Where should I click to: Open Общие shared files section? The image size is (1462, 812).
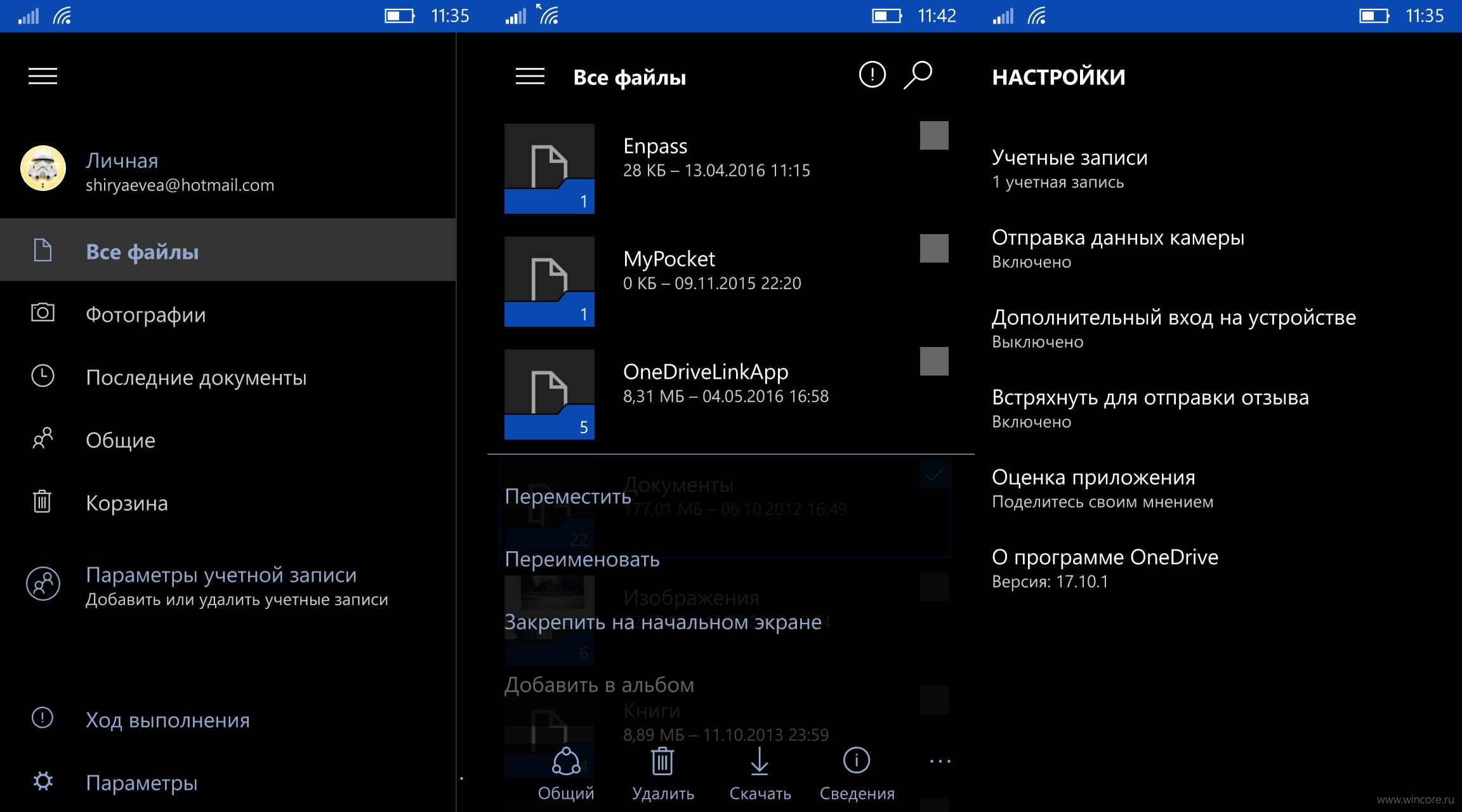[x=228, y=439]
